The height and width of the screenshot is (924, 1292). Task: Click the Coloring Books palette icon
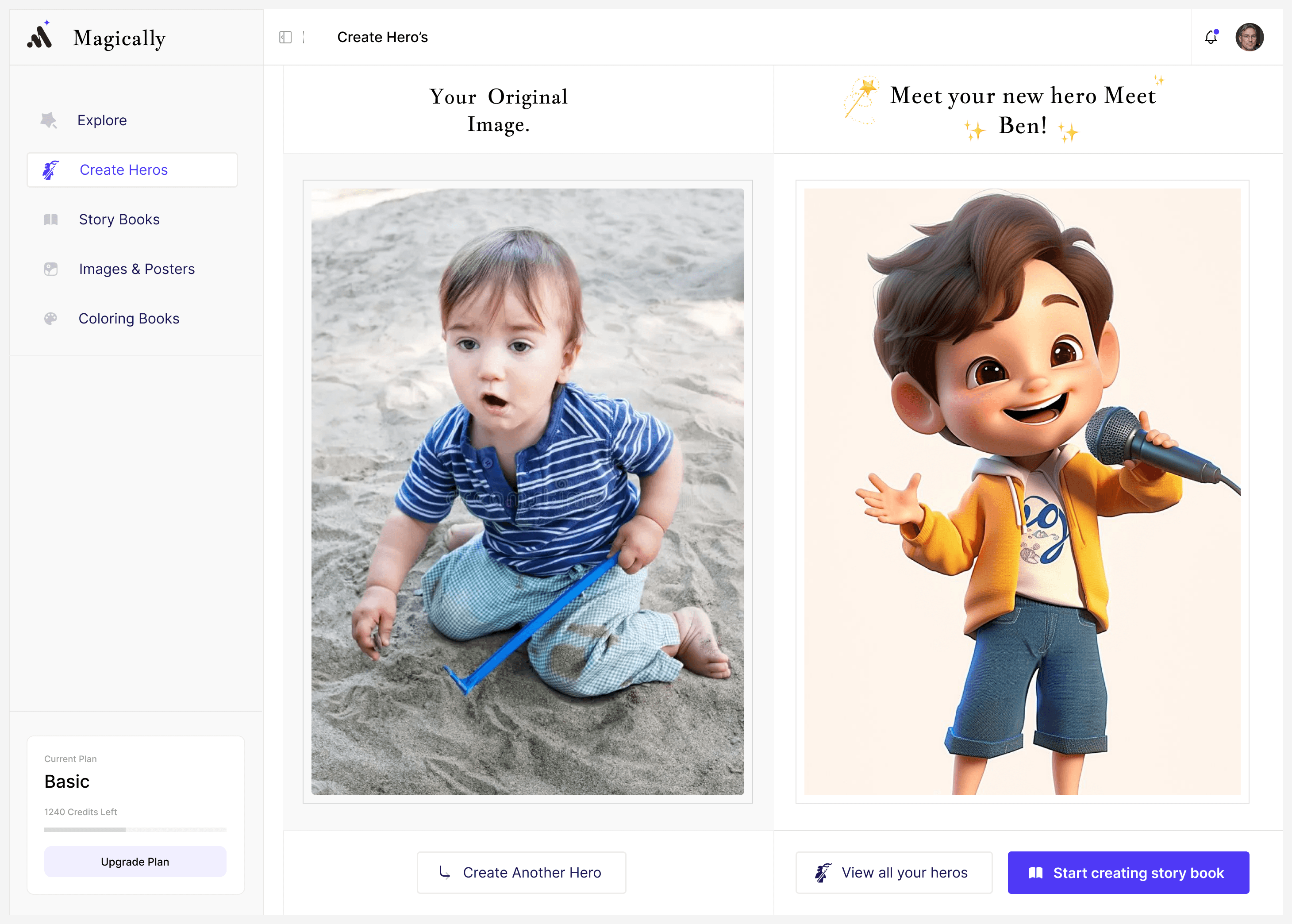click(51, 319)
